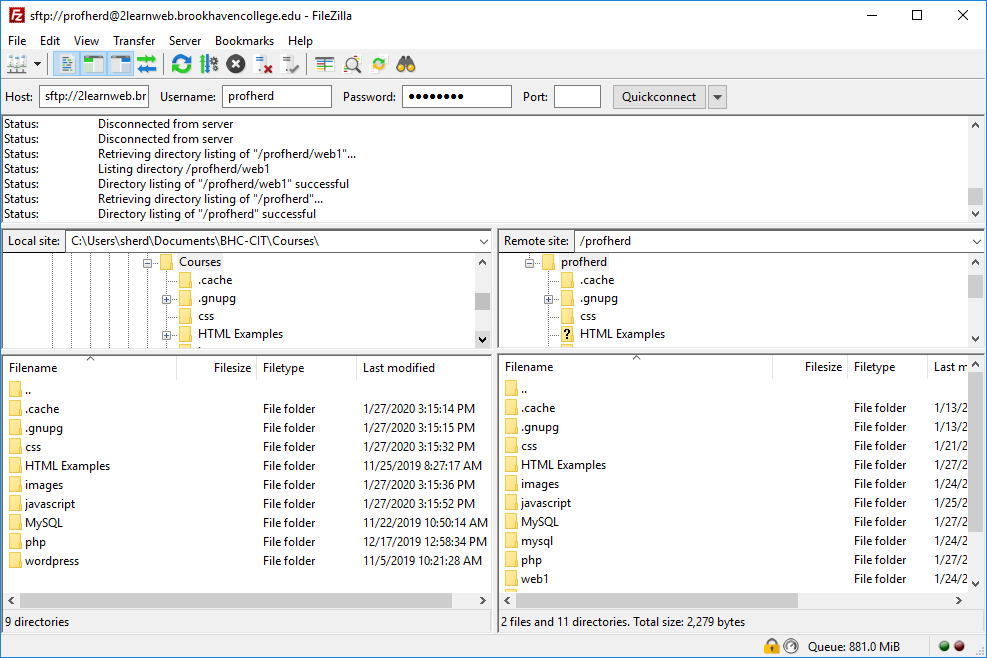Select remote .cache folder row
This screenshot has height=658, width=987.
735,408
